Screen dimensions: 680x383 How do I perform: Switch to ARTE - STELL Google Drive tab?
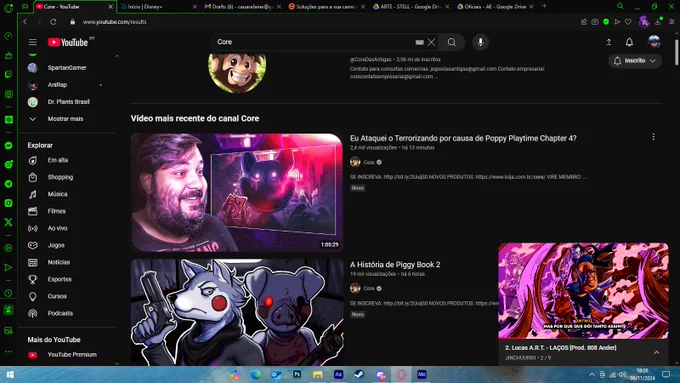(411, 7)
